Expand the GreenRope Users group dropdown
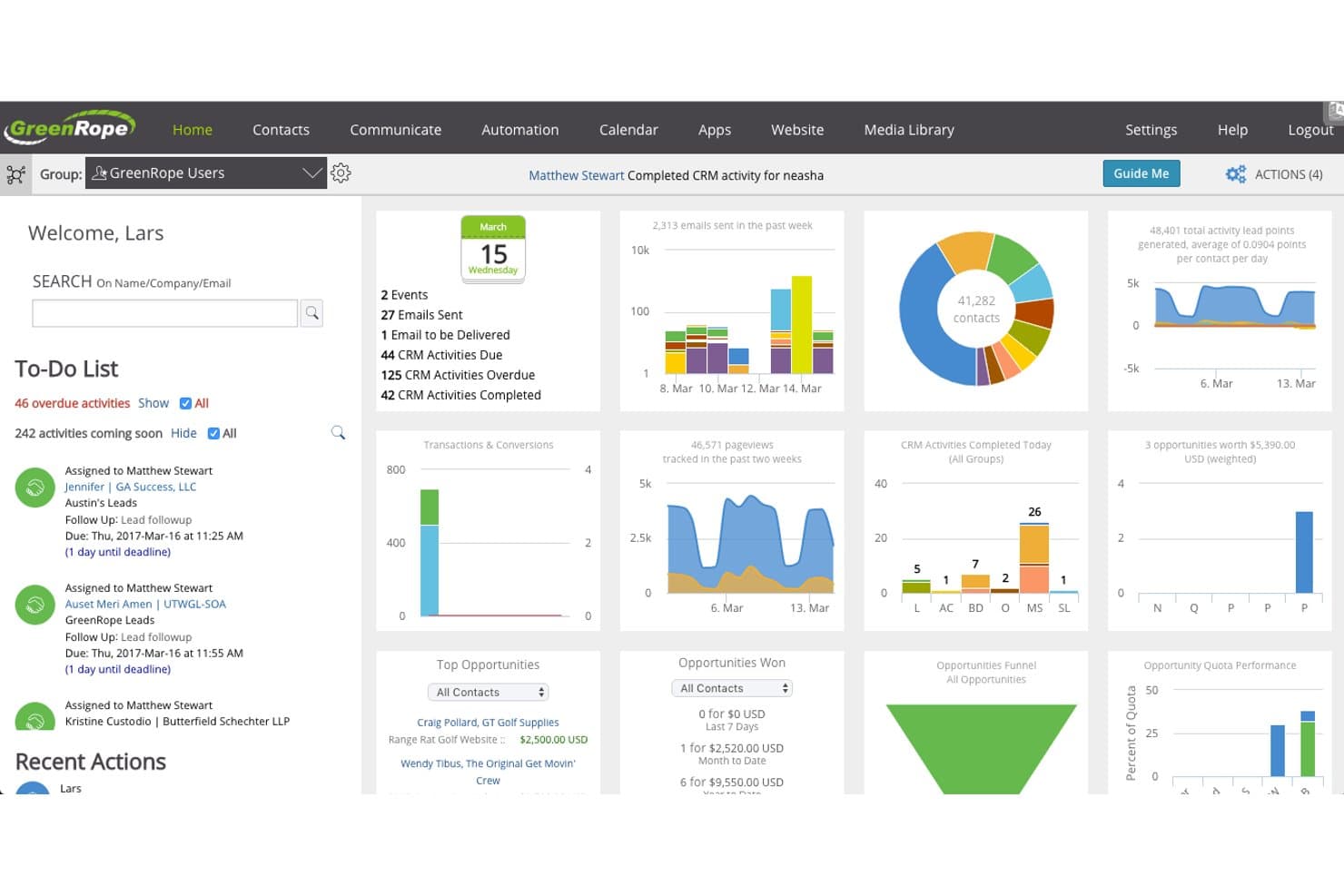The width and height of the screenshot is (1344, 896). pyautogui.click(x=206, y=173)
